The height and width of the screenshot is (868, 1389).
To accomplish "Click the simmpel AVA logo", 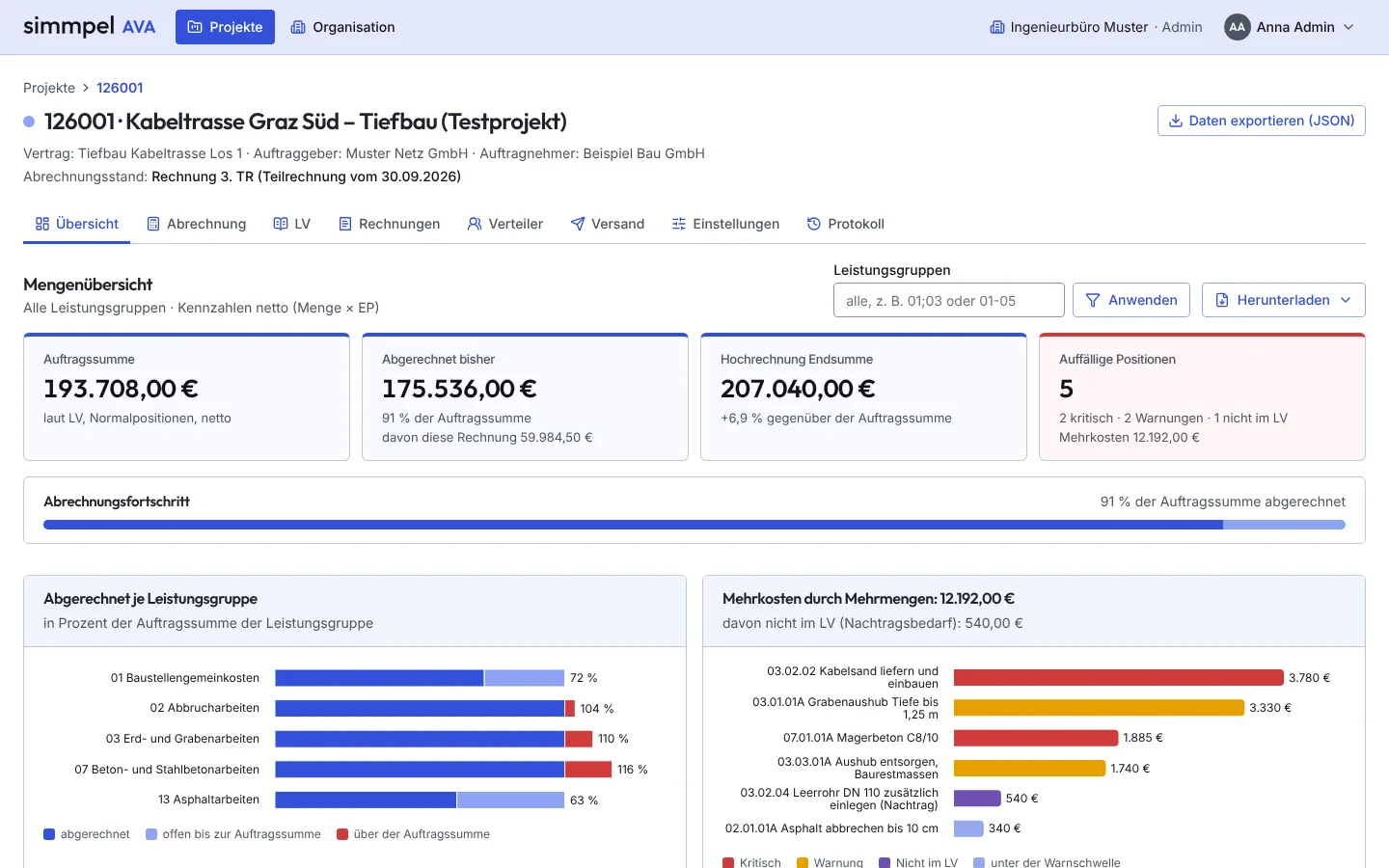I will point(89,27).
